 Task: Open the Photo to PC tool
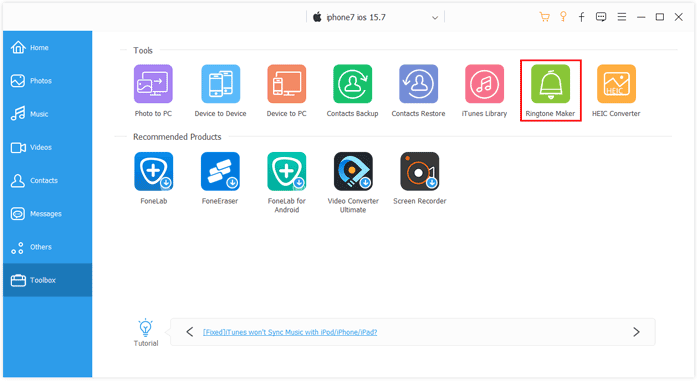tap(153, 84)
